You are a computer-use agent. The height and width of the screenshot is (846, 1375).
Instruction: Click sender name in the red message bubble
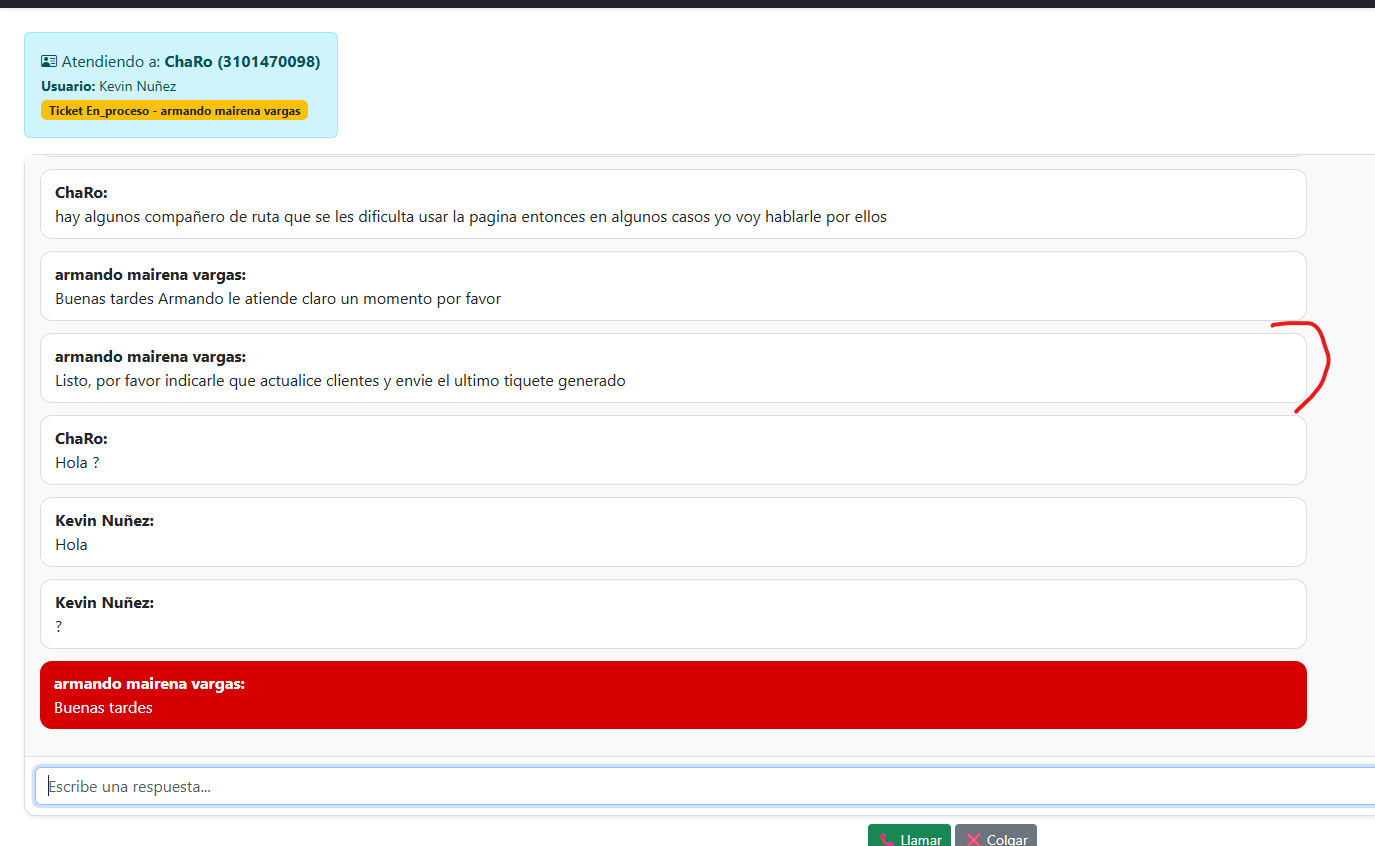click(x=149, y=684)
